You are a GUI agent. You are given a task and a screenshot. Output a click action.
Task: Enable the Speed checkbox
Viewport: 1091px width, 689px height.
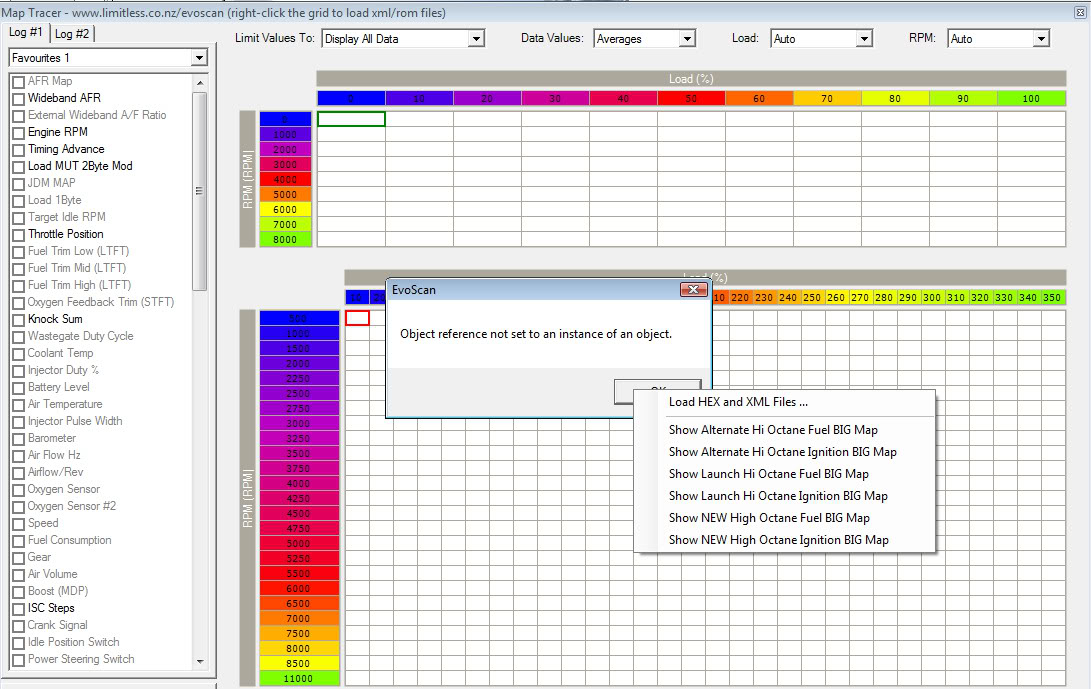19,524
